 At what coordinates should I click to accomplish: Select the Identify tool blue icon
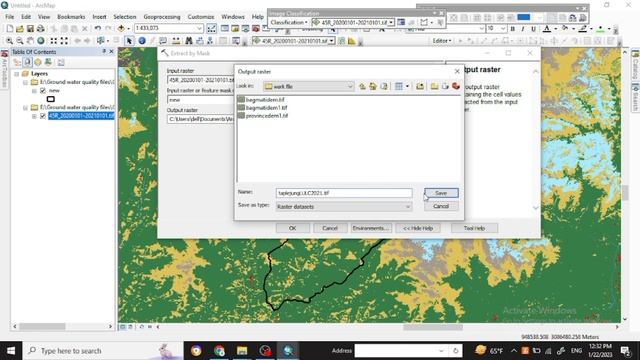pos(142,41)
